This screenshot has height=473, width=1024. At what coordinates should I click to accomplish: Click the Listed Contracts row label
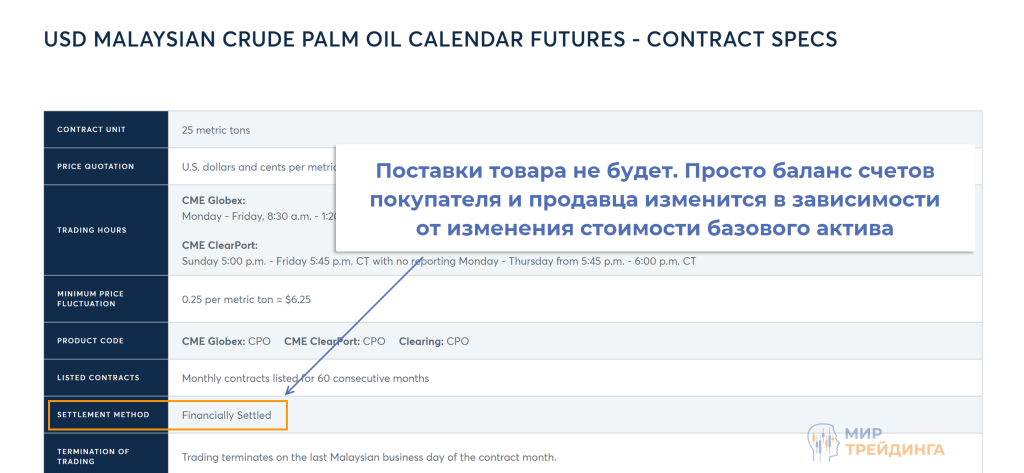click(98, 378)
